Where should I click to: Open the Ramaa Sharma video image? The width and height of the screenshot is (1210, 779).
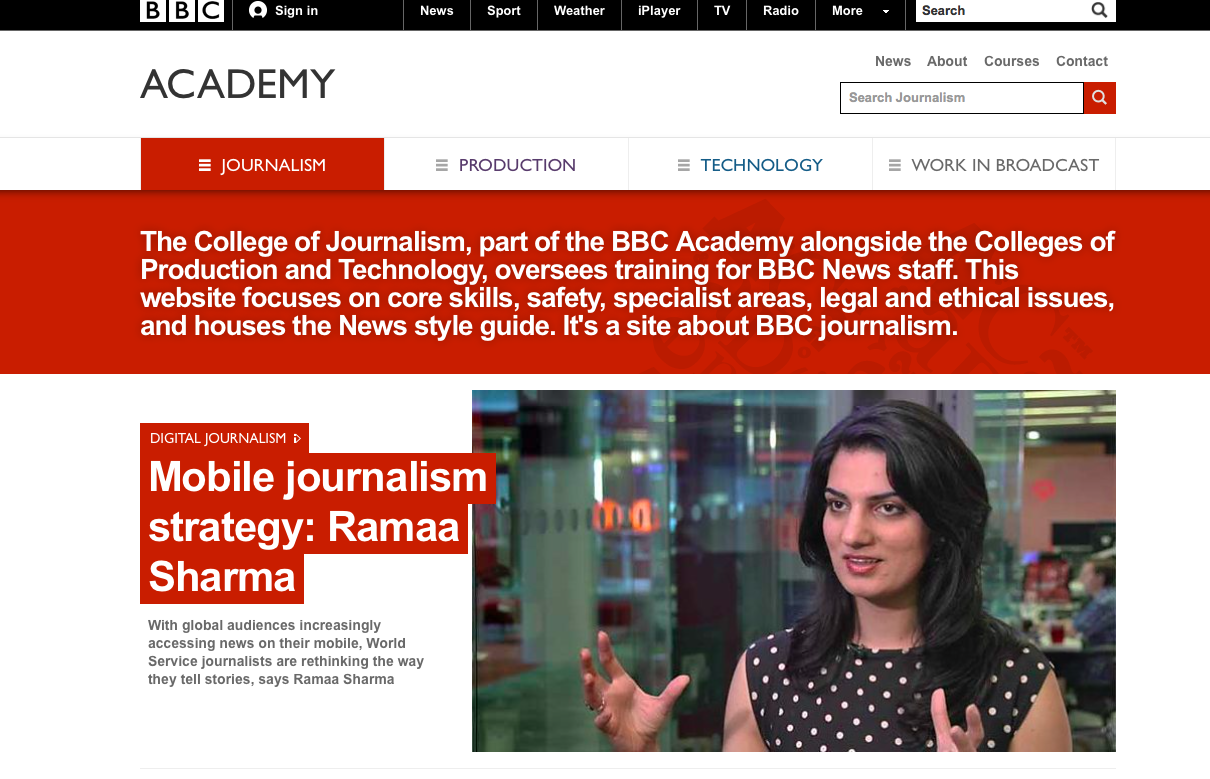(x=794, y=571)
